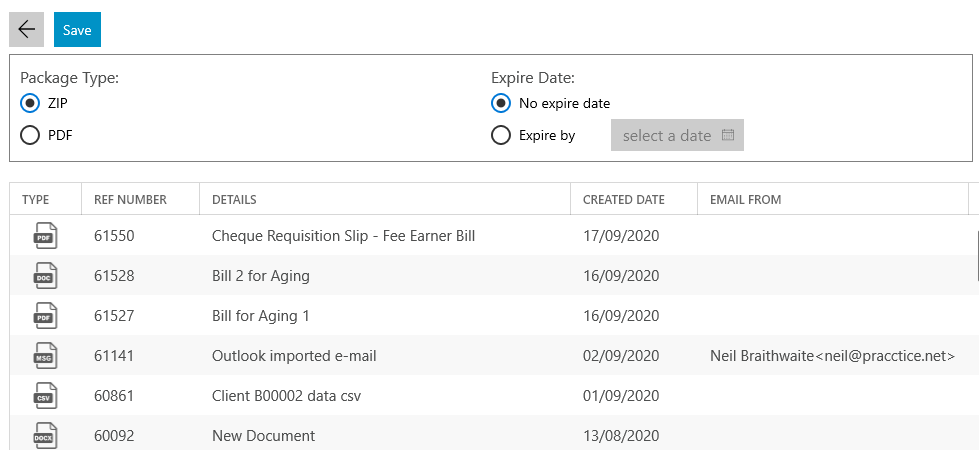Click the DOCX icon for New Document

(x=45, y=435)
